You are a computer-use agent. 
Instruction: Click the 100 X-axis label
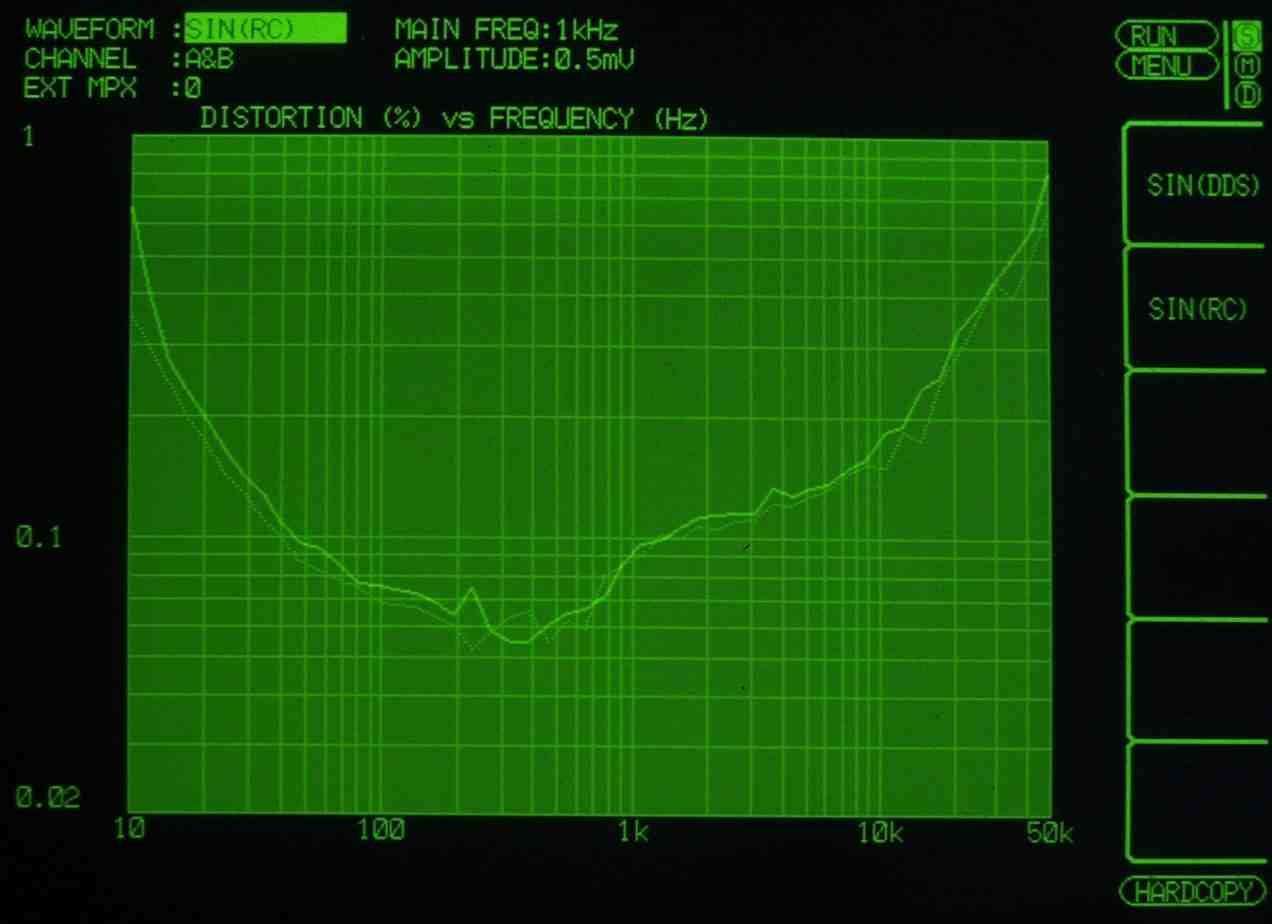tap(381, 830)
